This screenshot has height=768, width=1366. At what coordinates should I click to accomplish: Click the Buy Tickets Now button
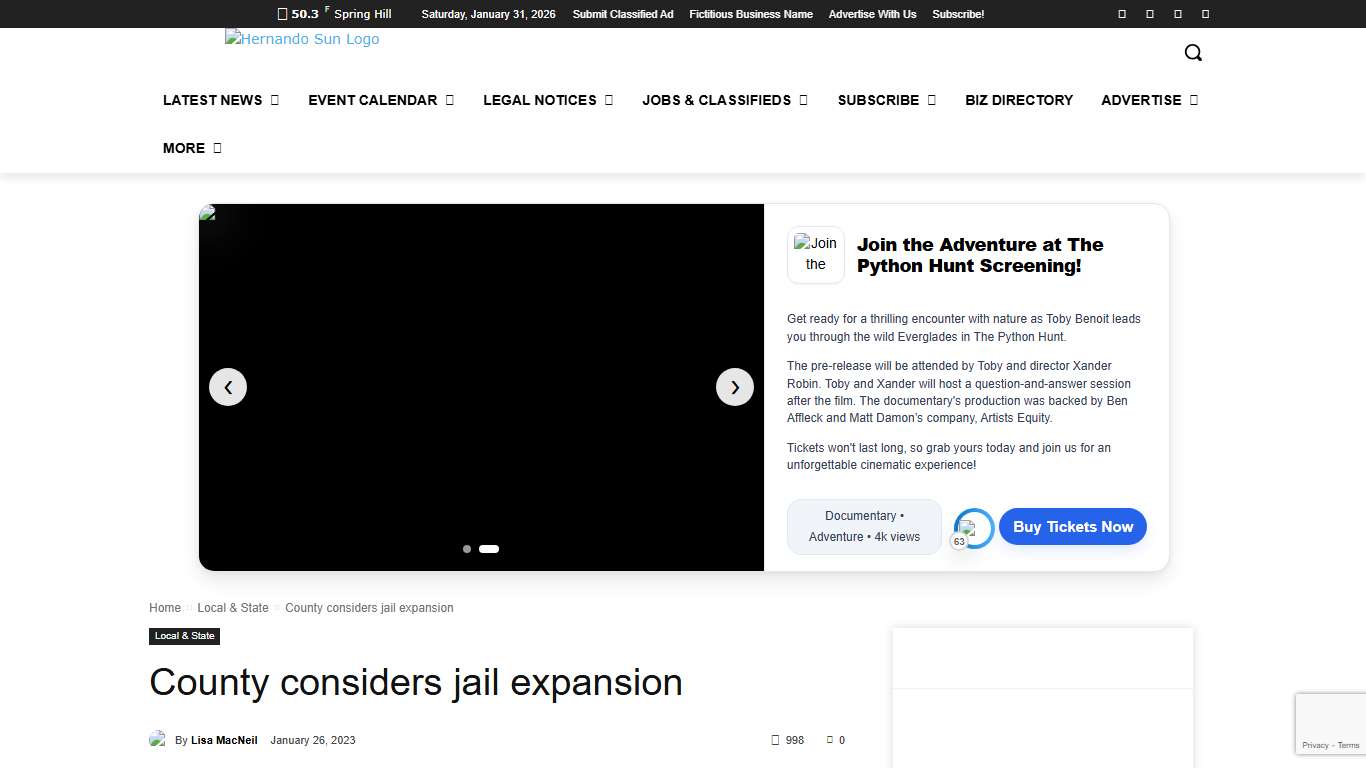pyautogui.click(x=1072, y=527)
